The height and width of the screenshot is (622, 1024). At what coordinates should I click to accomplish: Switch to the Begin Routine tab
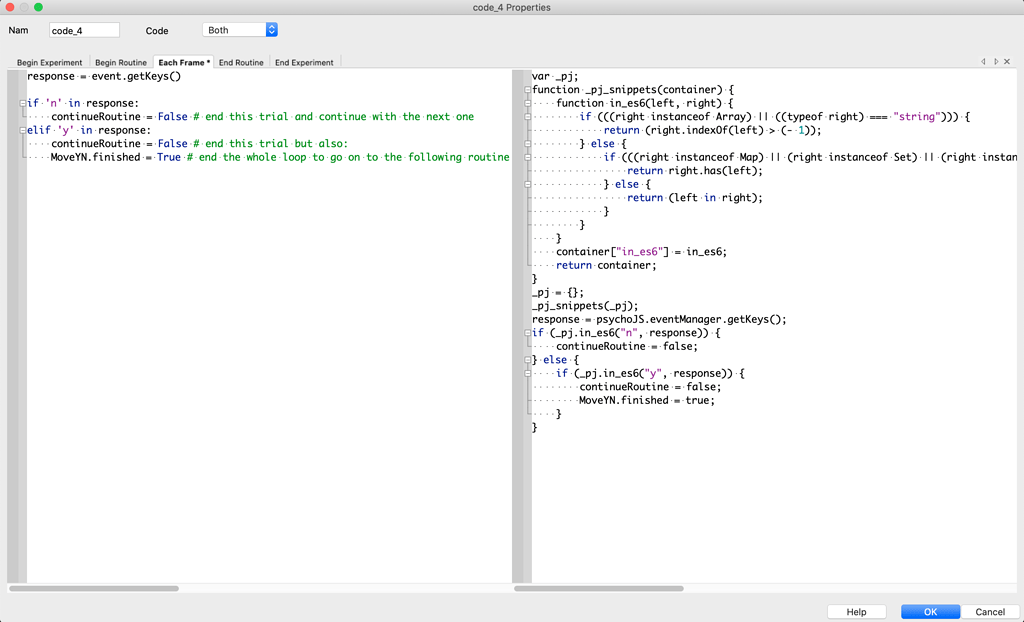[x=120, y=61]
